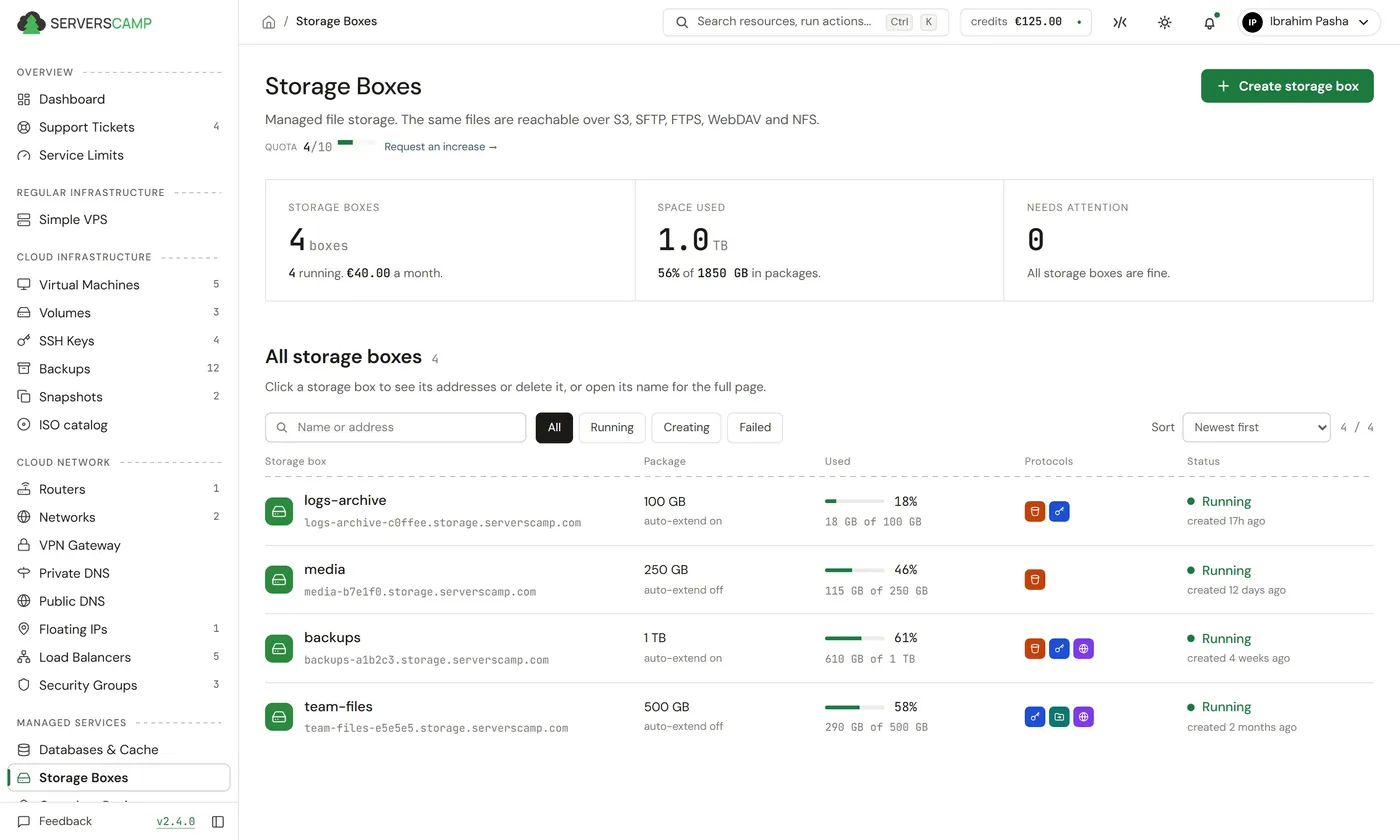1400x840 pixels.
Task: Go to home via breadcrumb house icon
Action: pyautogui.click(x=268, y=22)
